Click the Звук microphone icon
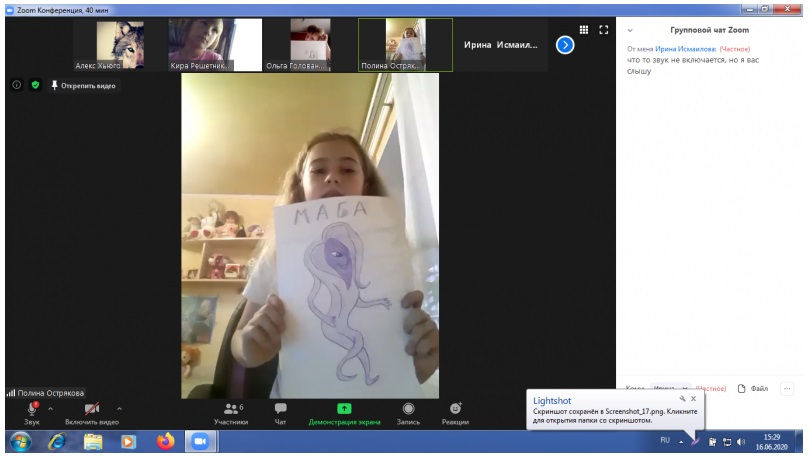Image resolution: width=809 pixels, height=457 pixels. pos(32,409)
